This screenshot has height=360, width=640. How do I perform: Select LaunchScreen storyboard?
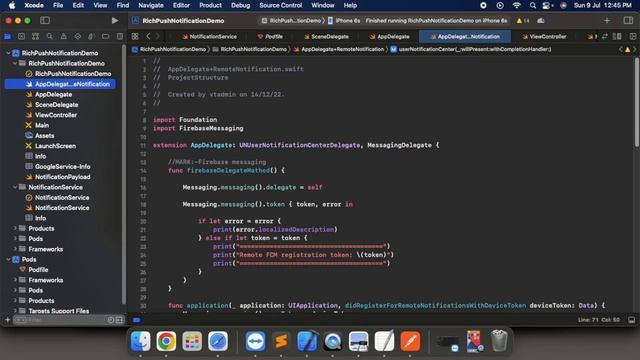click(x=55, y=146)
